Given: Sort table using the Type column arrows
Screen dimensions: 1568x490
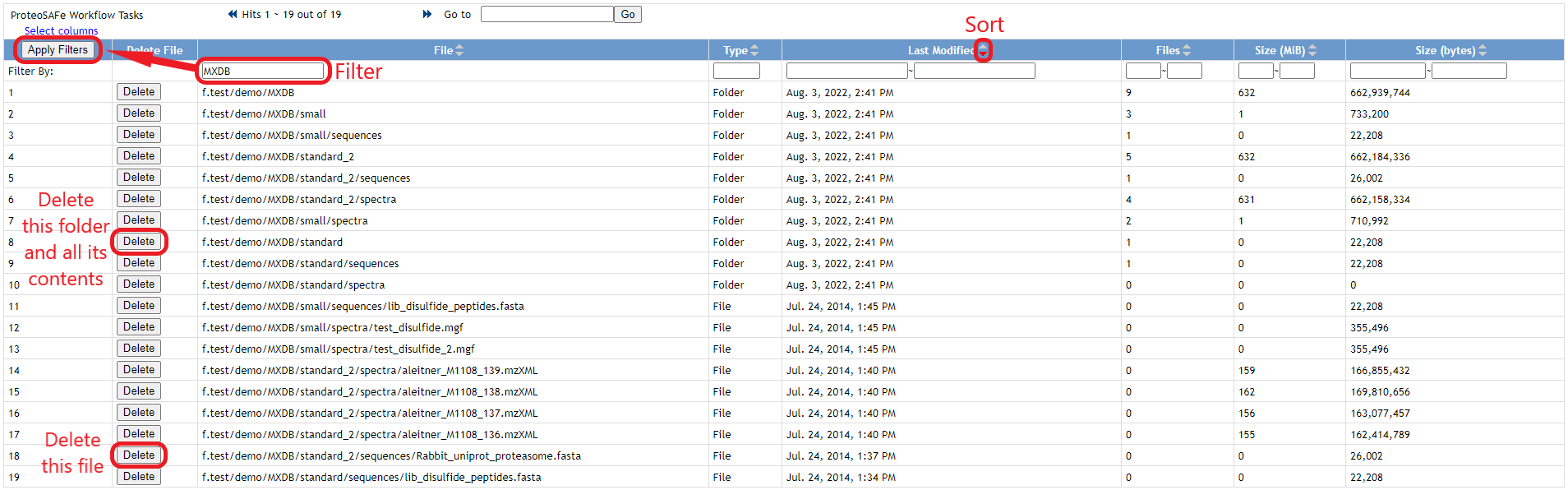Looking at the screenshot, I should coord(754,50).
